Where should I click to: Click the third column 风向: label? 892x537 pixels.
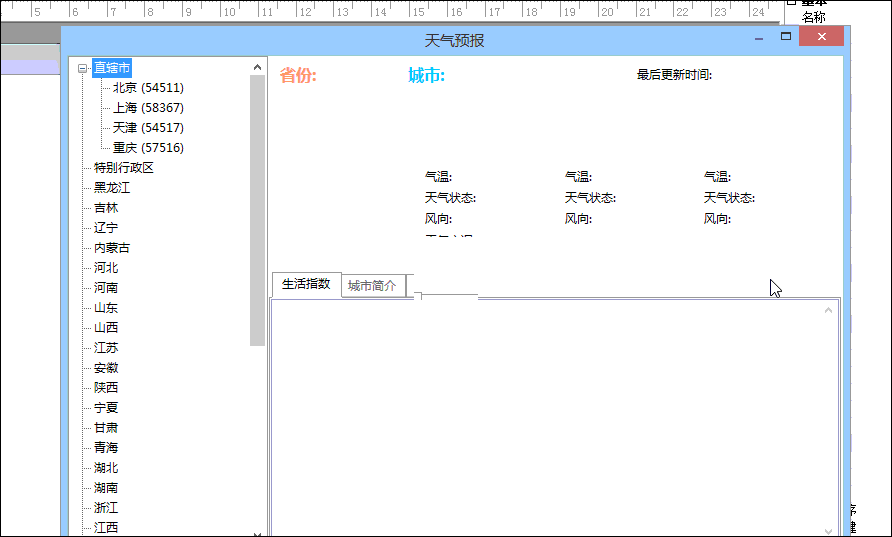tap(717, 219)
